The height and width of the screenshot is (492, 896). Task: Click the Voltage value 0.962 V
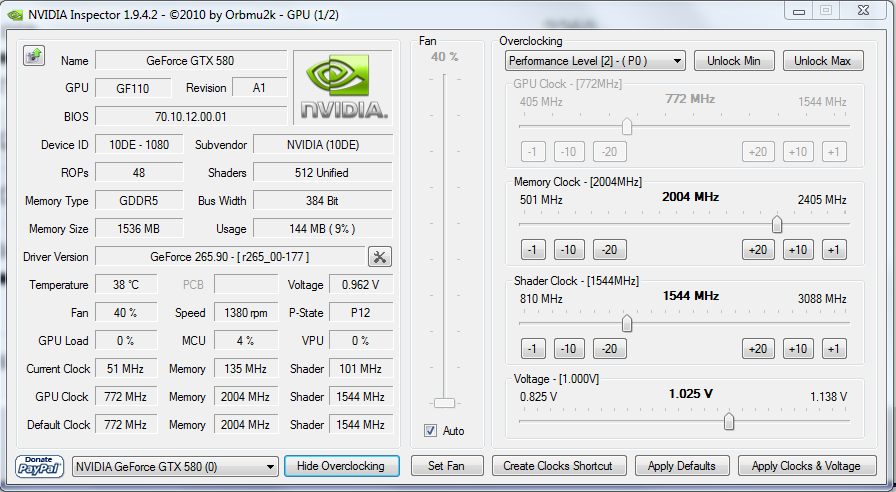click(361, 285)
